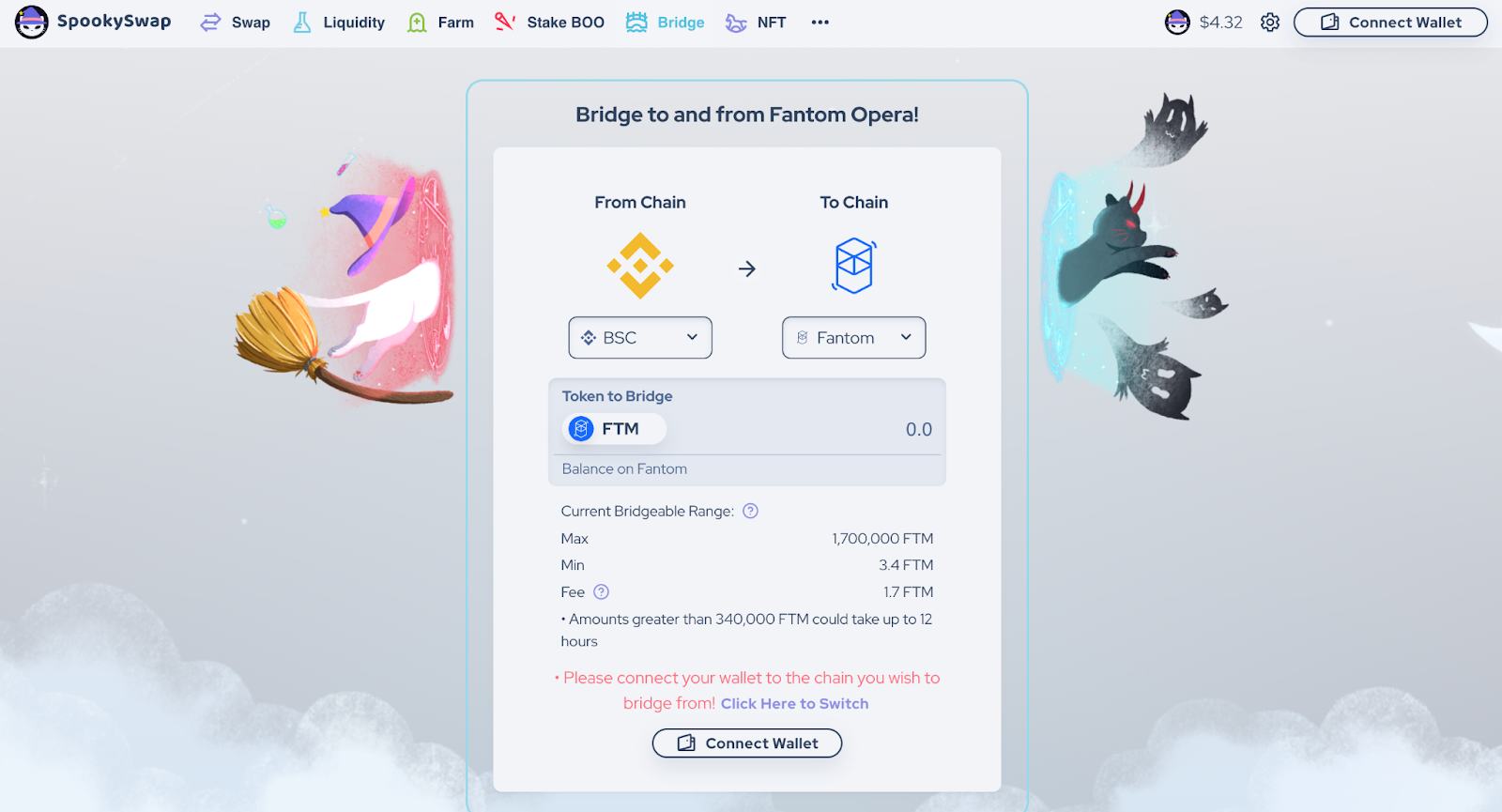Open the FTM token selector
Viewport: 1502px width, 812px height.
point(615,429)
